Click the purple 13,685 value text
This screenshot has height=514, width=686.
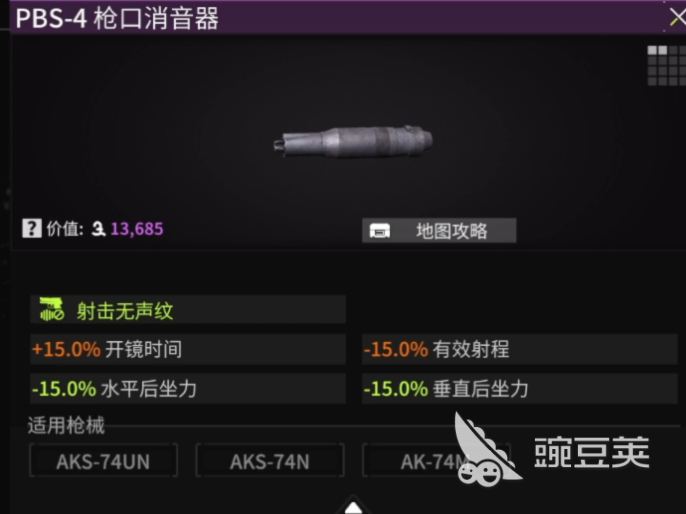[x=137, y=229]
